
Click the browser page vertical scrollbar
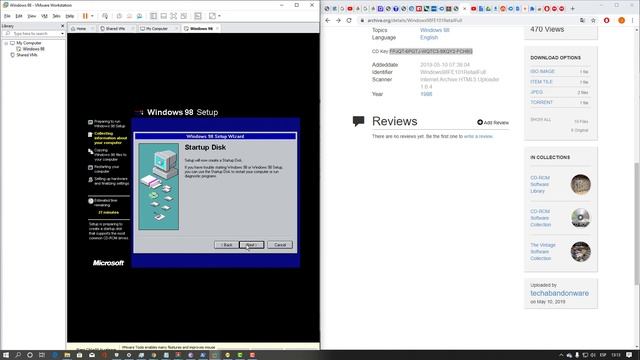coord(637,224)
